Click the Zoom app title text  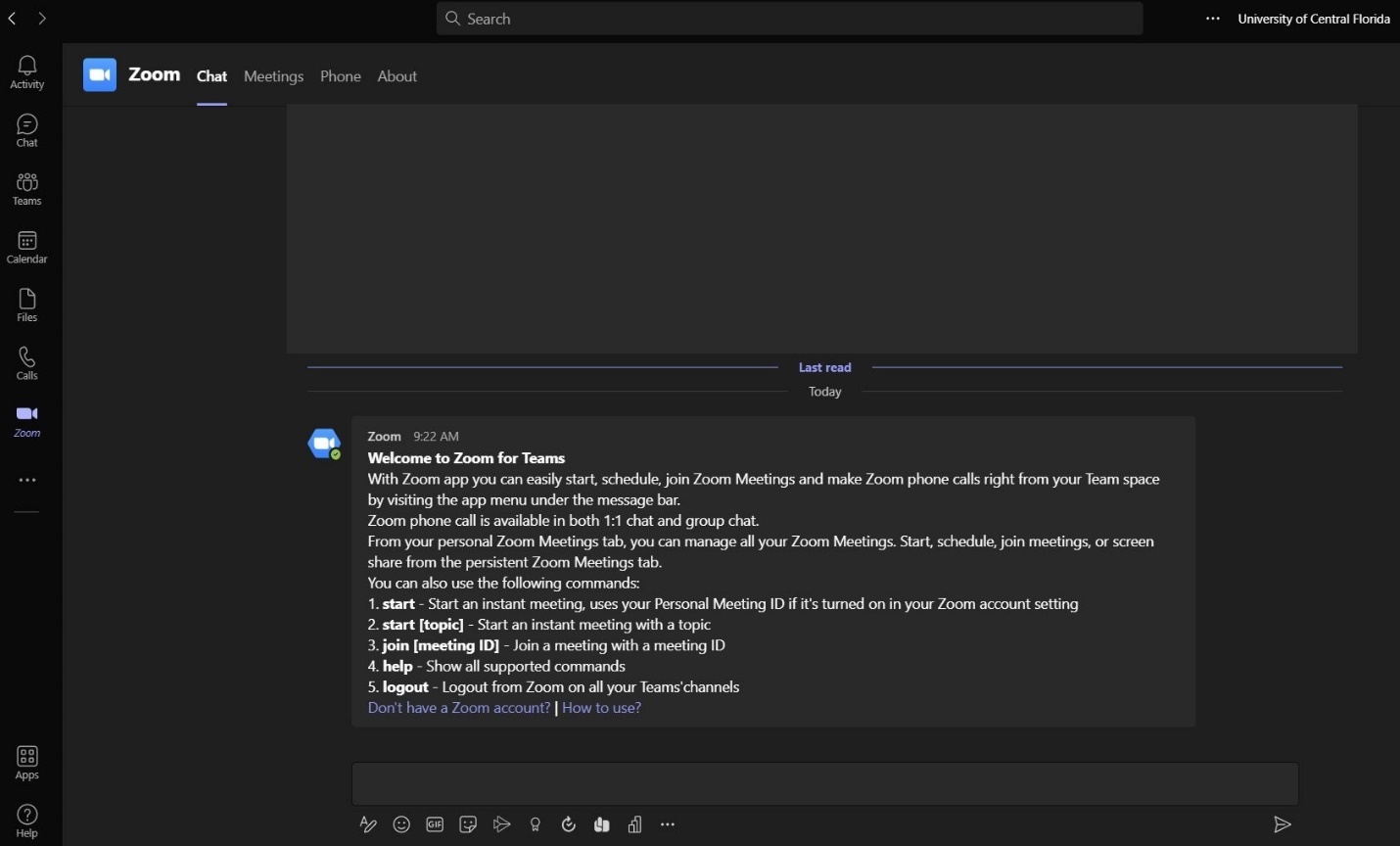(155, 74)
